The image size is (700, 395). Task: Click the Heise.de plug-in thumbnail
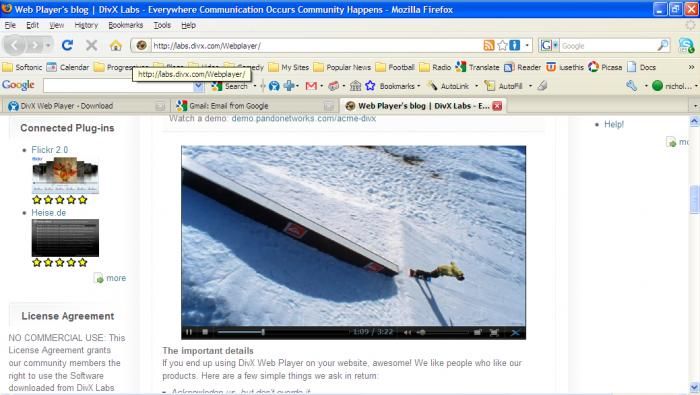[x=65, y=238]
